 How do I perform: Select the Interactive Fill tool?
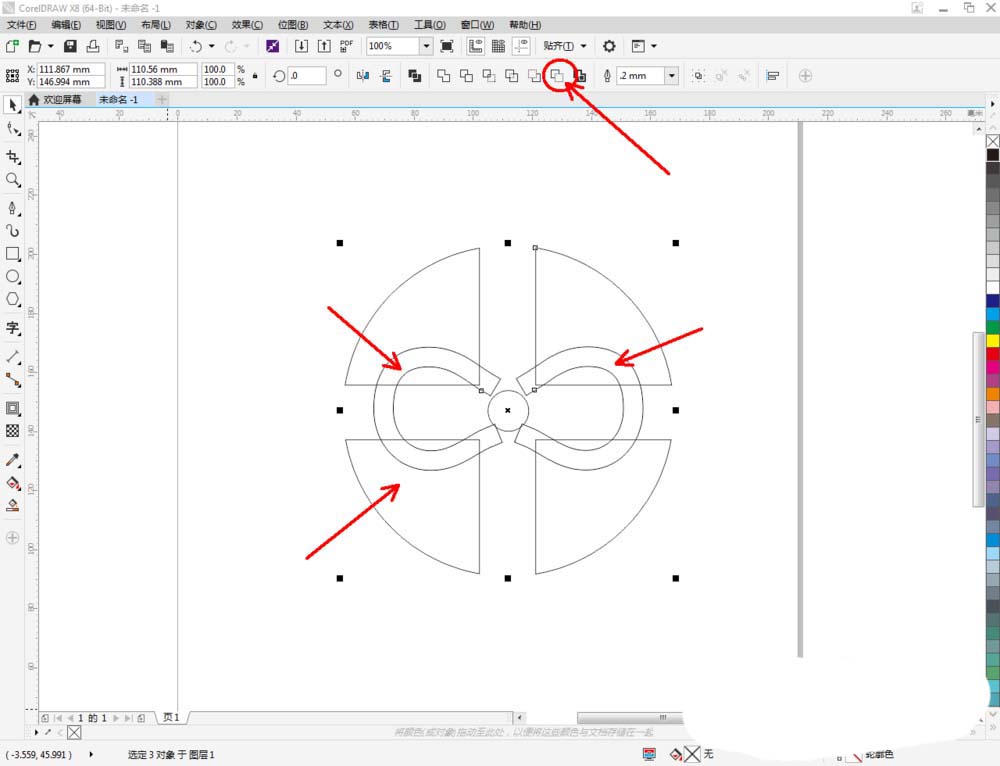12,483
